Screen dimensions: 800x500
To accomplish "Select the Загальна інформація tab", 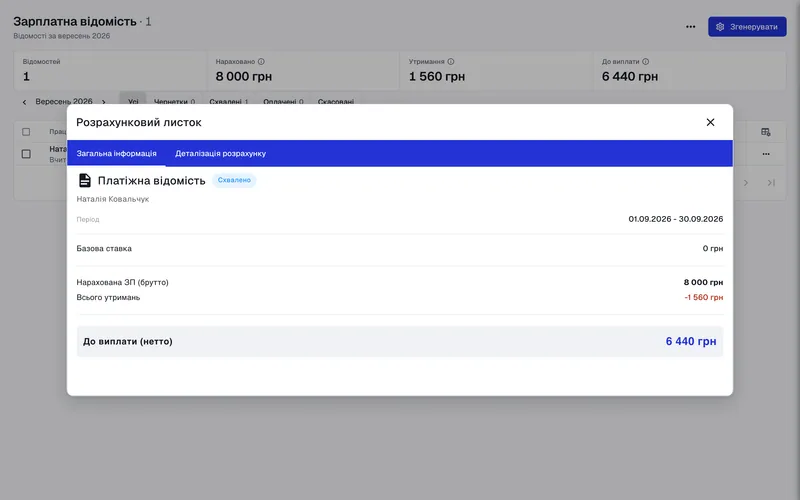I will (x=116, y=154).
